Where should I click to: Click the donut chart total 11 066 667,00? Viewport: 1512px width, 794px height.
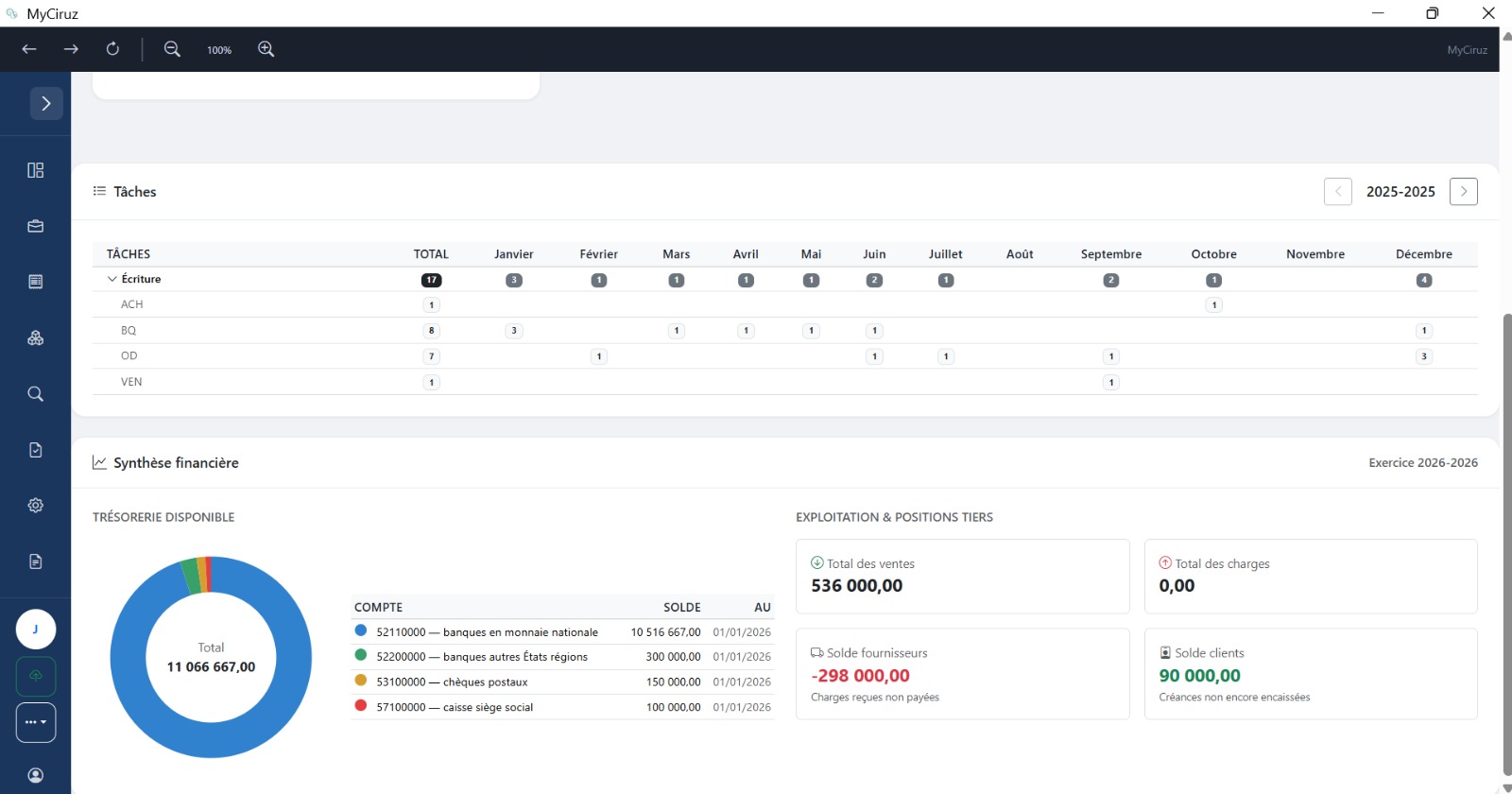(211, 666)
